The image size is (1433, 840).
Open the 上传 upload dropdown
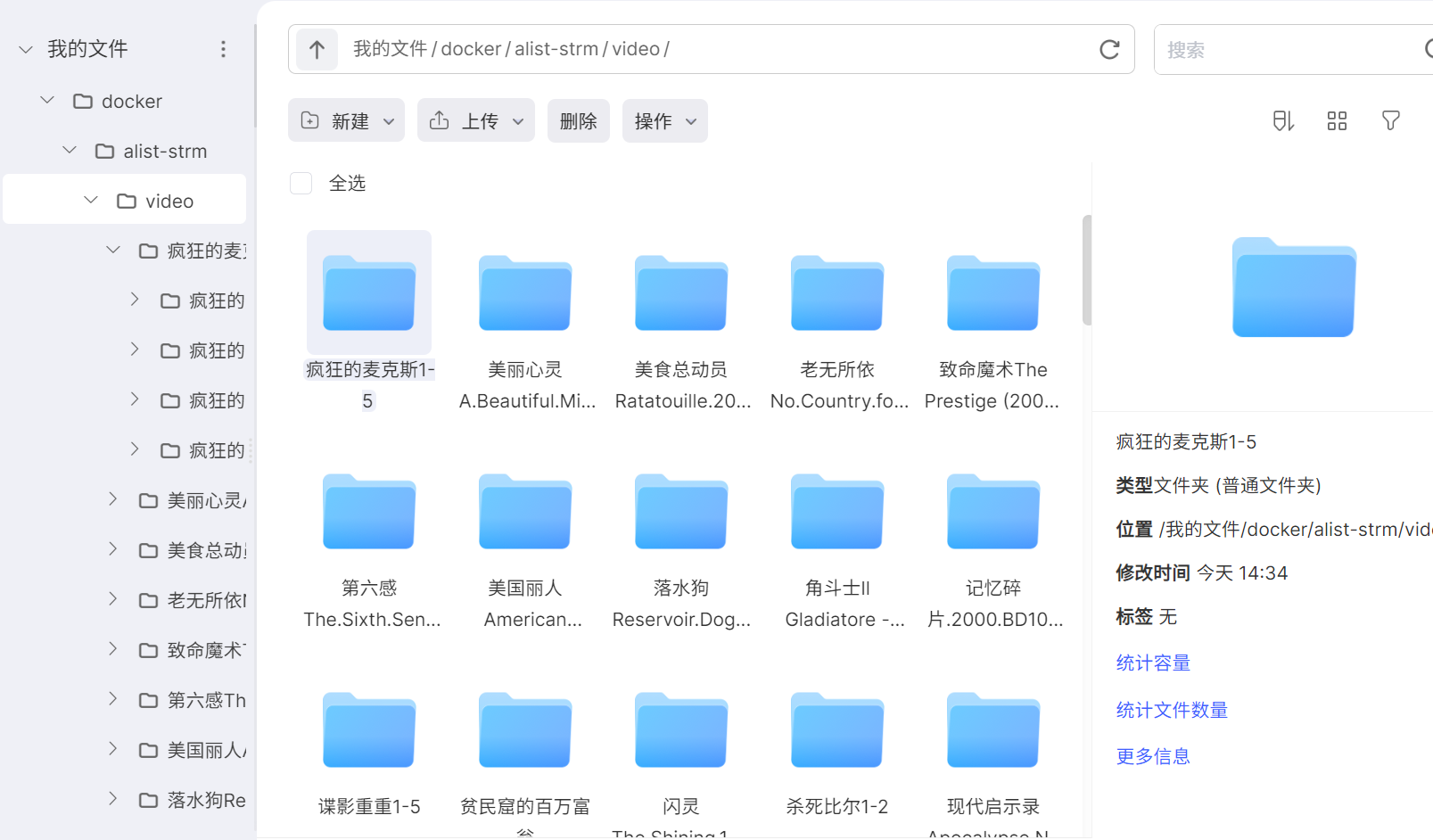pyautogui.click(x=476, y=121)
